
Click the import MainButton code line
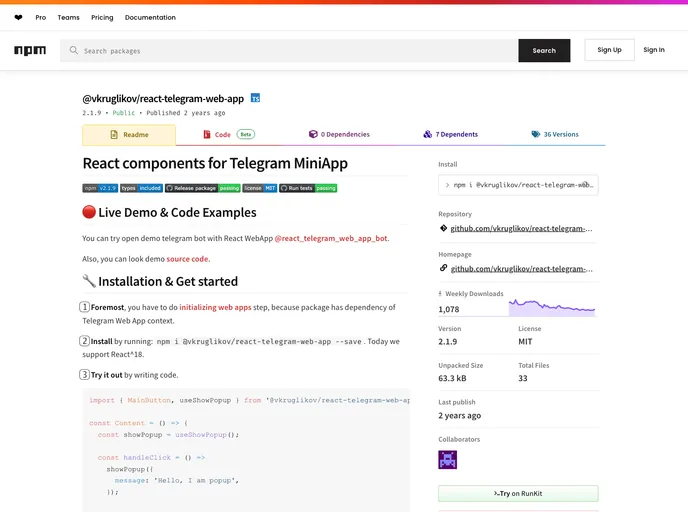coord(249,400)
